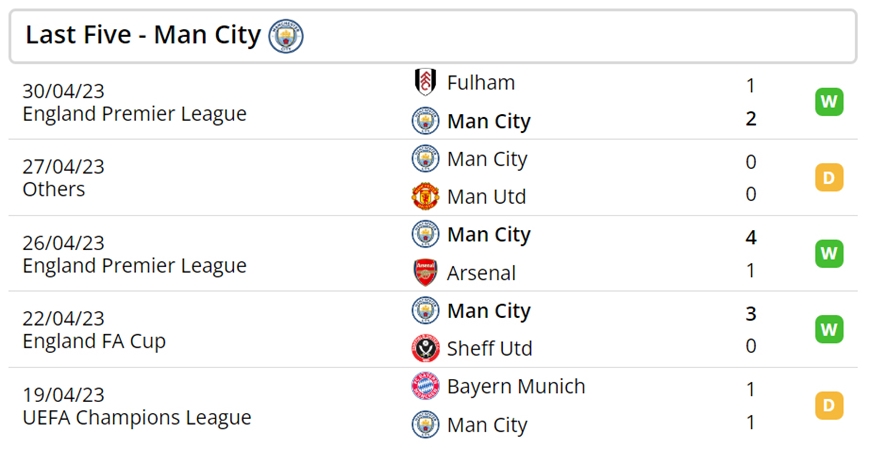Select the Sheff Utd team name

tap(489, 349)
